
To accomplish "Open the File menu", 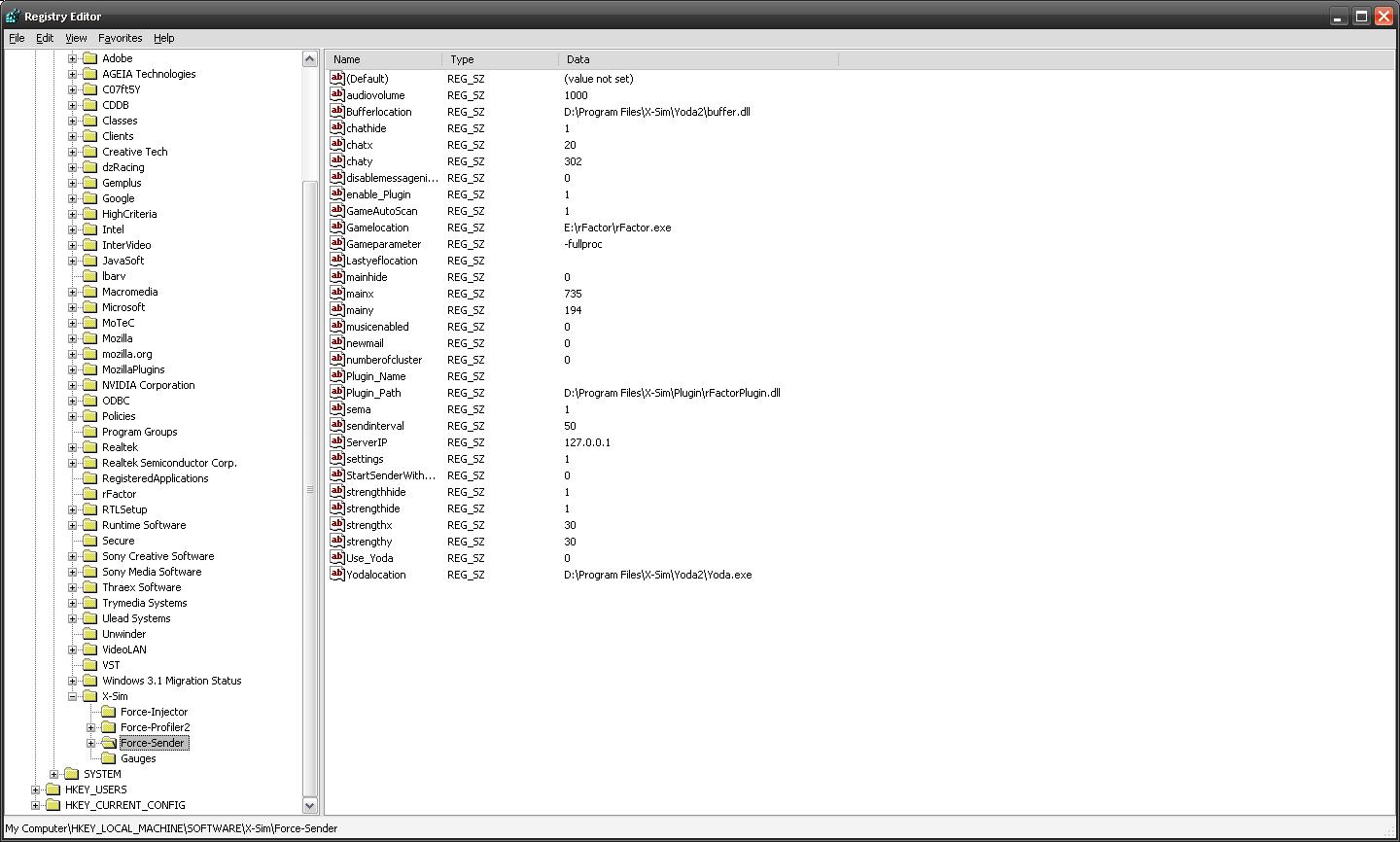I will 17,38.
